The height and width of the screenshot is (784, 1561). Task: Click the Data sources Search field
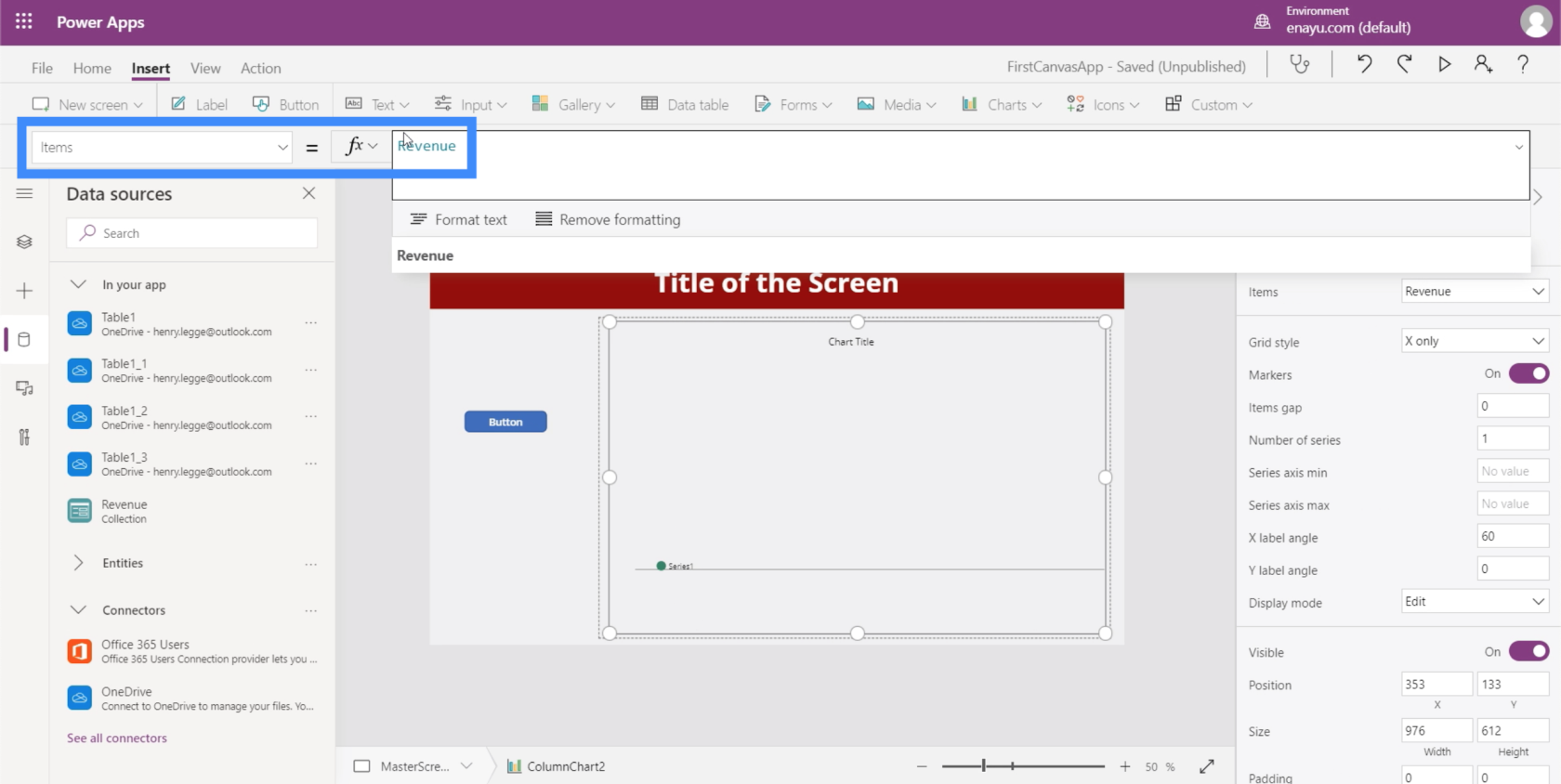click(192, 233)
